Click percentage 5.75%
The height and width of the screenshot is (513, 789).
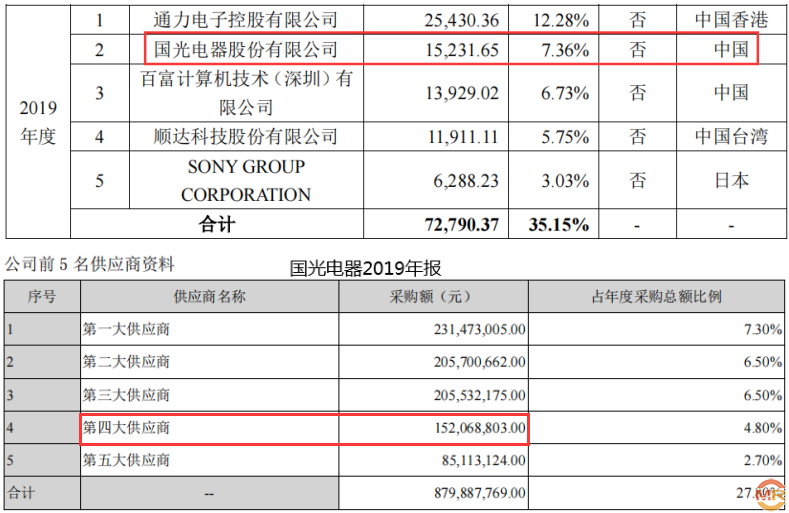[x=565, y=137]
